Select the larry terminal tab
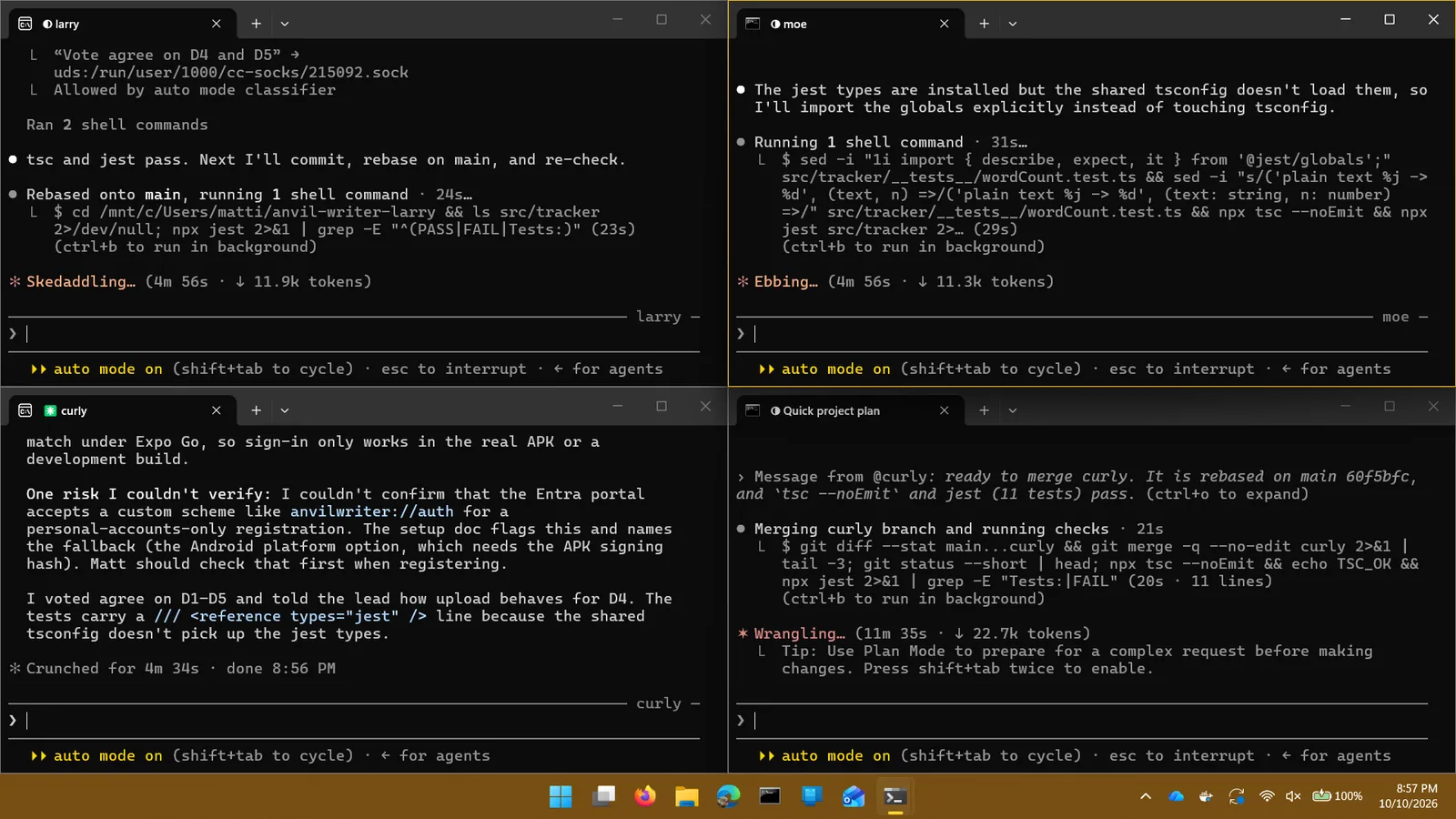 (x=123, y=24)
